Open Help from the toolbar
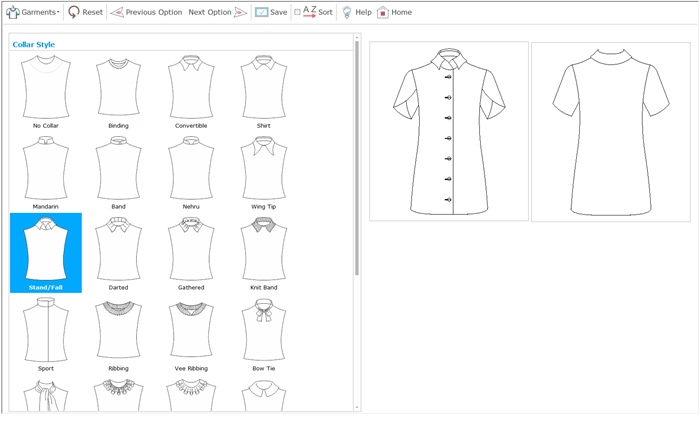This screenshot has height=421, width=700. coord(356,12)
